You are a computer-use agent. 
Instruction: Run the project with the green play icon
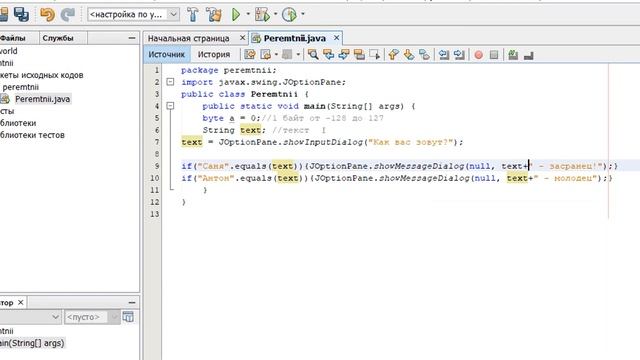pyautogui.click(x=236, y=15)
